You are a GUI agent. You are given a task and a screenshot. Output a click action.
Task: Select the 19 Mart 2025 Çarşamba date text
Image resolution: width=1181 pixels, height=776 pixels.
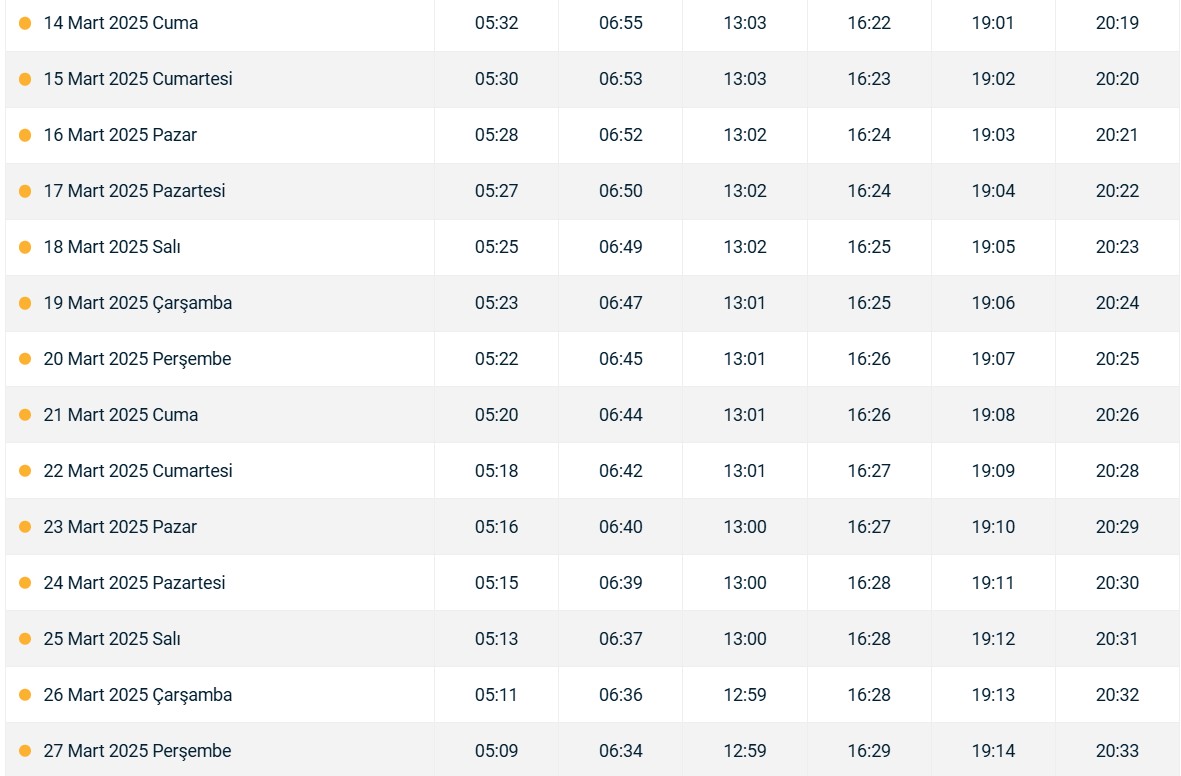(x=138, y=303)
